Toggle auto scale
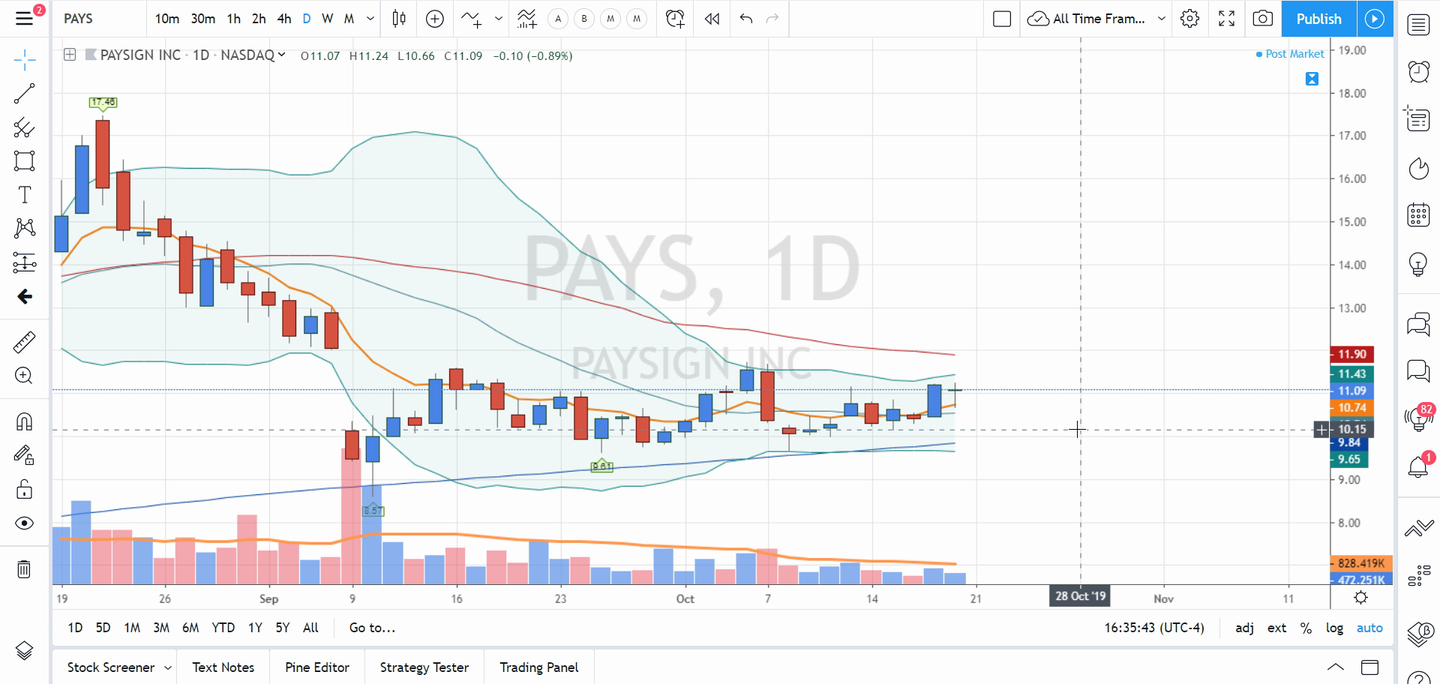The height and width of the screenshot is (684, 1440). coord(1370,628)
